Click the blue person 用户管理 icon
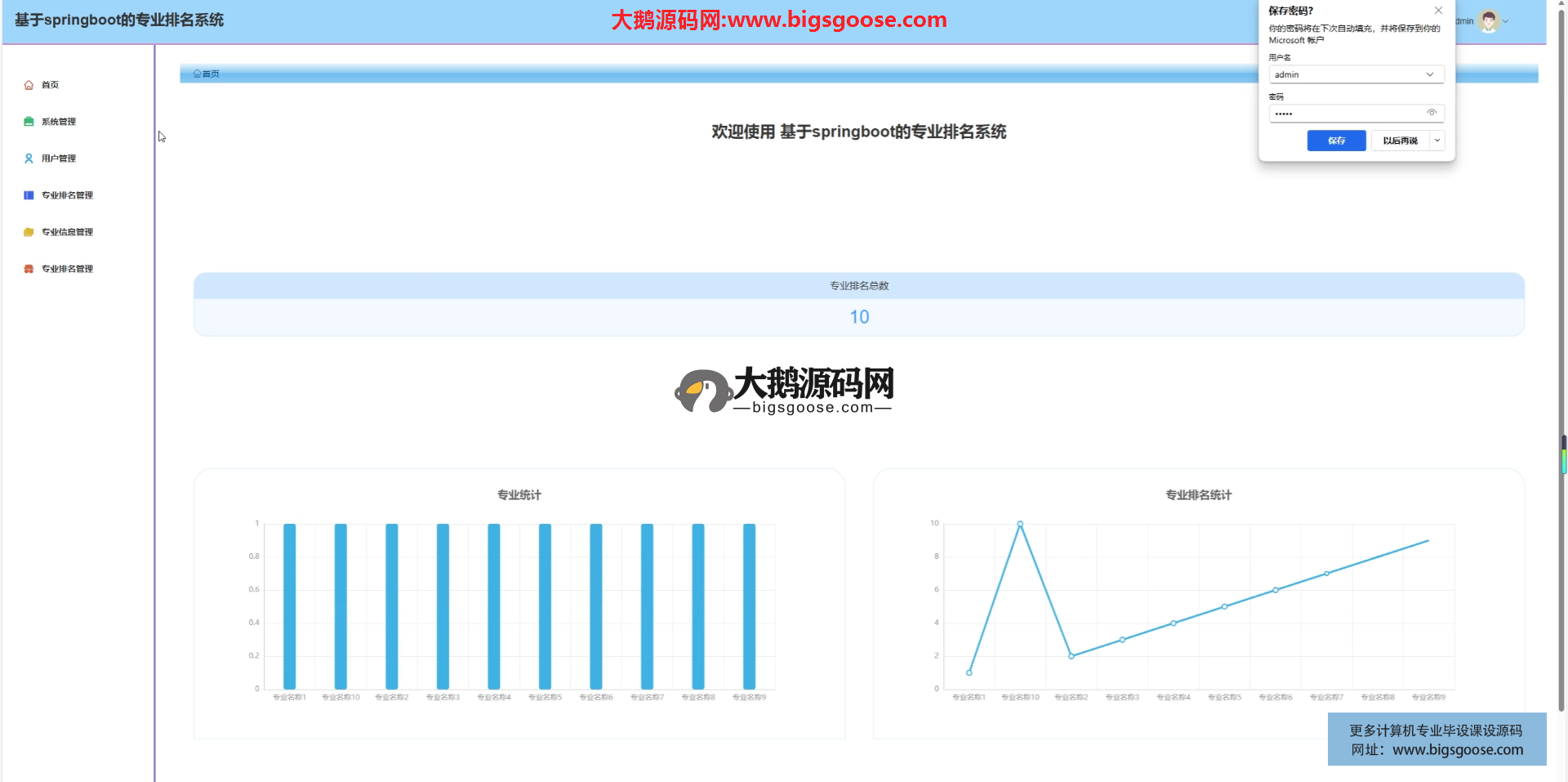Image resolution: width=1568 pixels, height=782 pixels. 29,159
